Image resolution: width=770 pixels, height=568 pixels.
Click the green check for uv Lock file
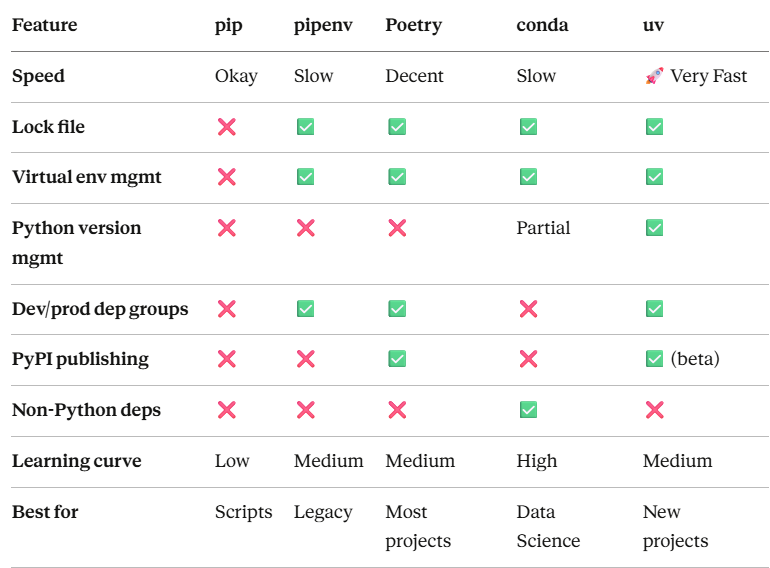655,127
